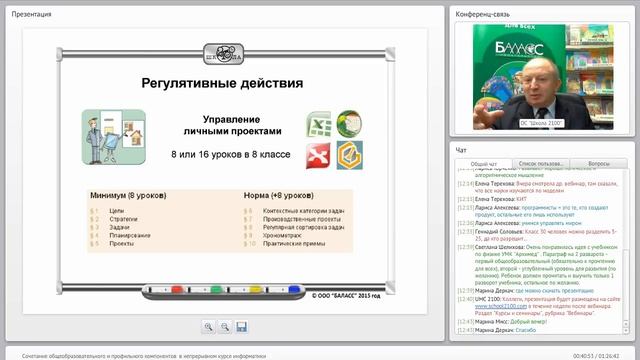Click the green Excel icon on slide

tap(319, 124)
